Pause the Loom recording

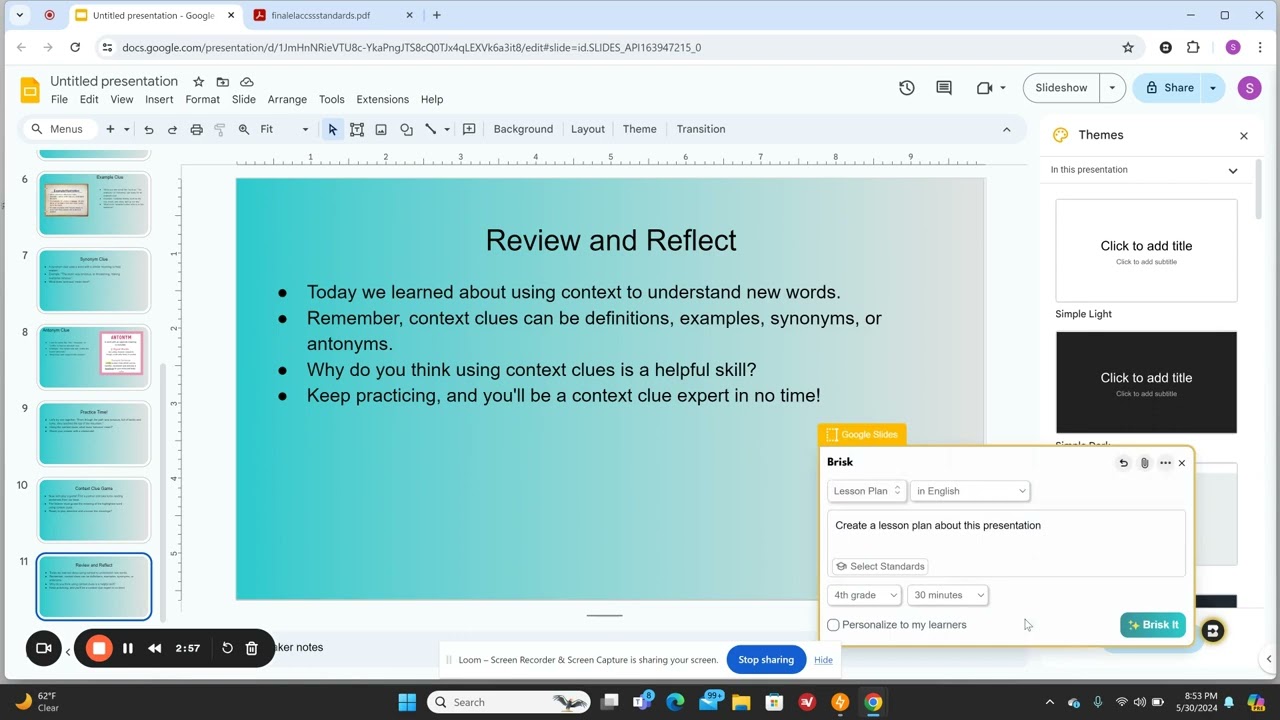128,648
